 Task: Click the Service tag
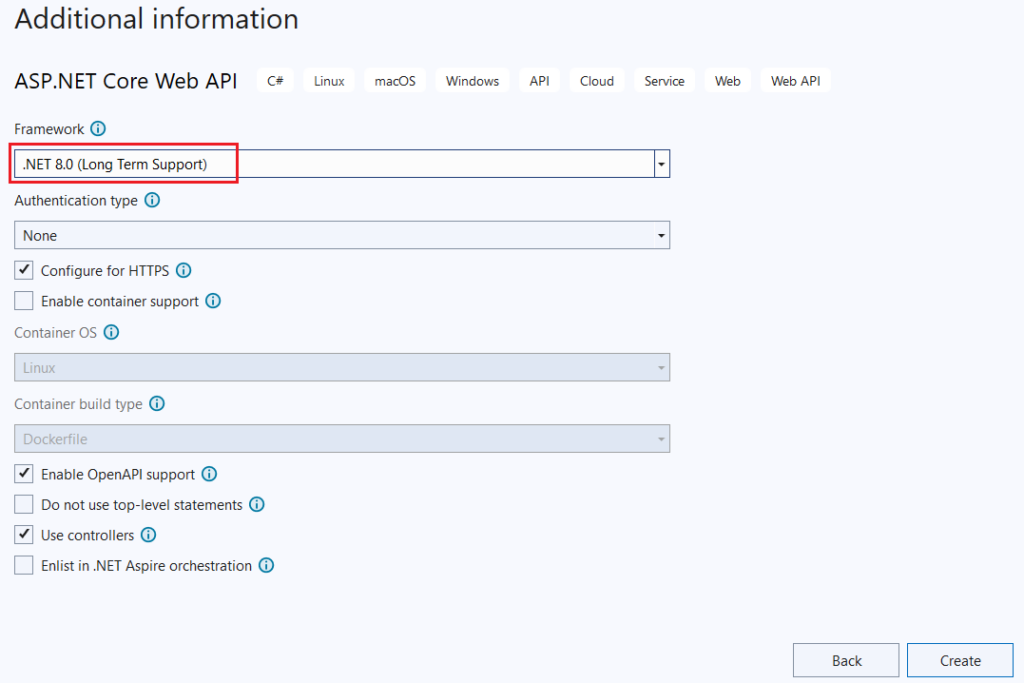pos(664,81)
